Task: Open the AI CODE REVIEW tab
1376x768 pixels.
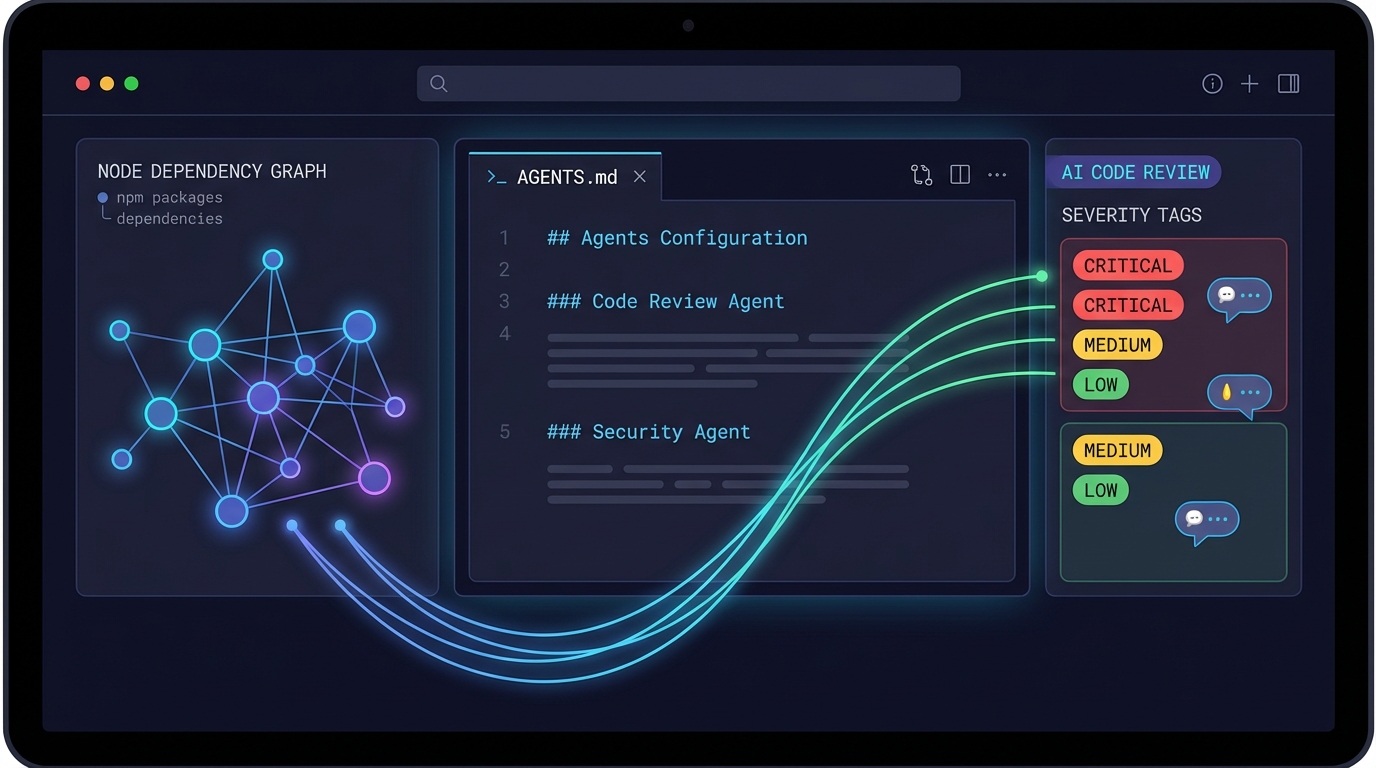Action: [x=1134, y=172]
